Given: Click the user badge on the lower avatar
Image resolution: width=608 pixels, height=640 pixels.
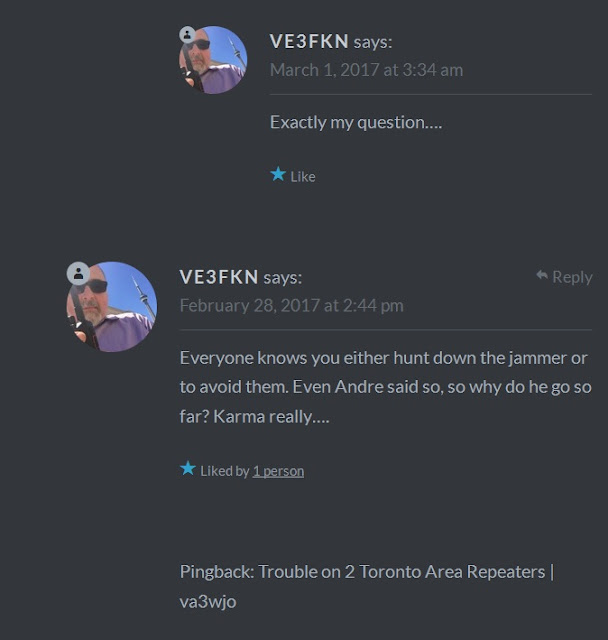Looking at the screenshot, I should (x=78, y=273).
